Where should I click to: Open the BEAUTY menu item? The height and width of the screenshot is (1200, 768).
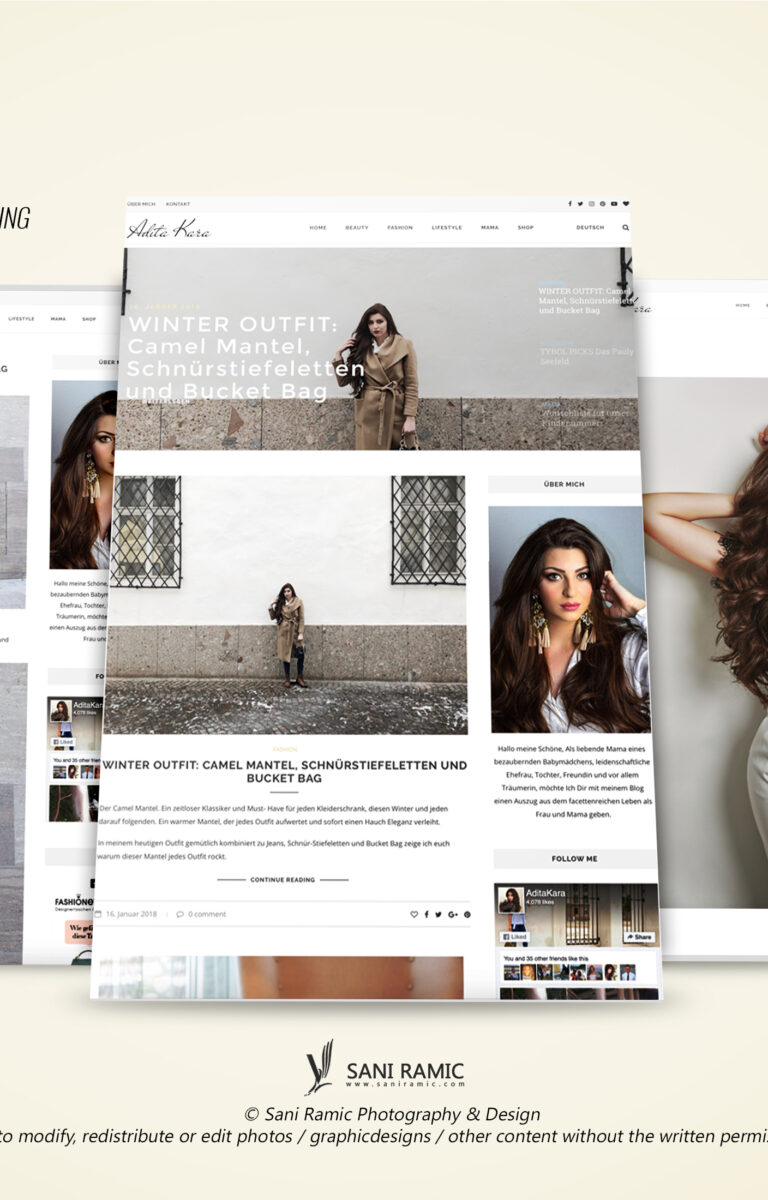[x=357, y=227]
